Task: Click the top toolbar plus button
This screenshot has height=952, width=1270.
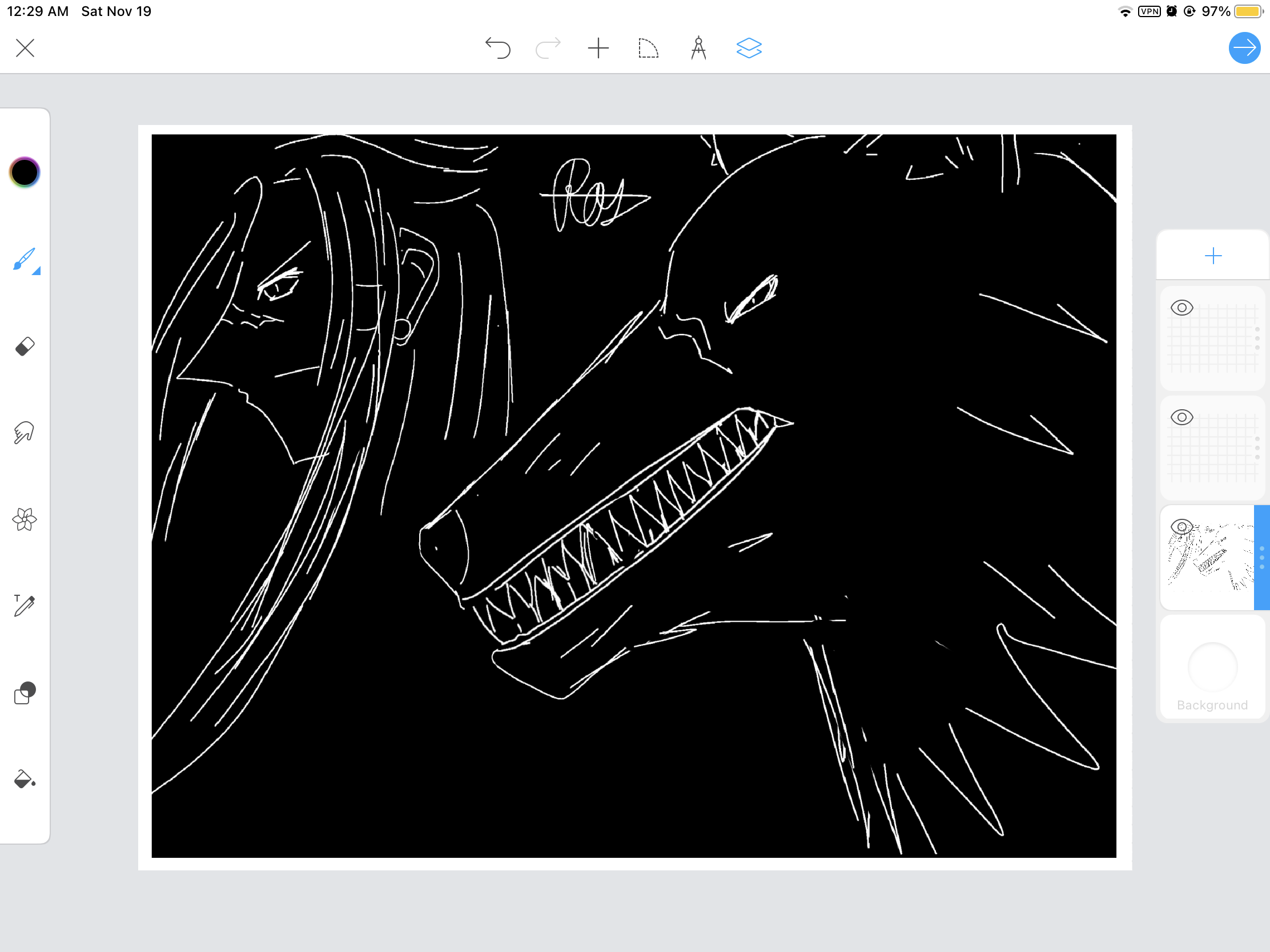Action: tap(598, 48)
